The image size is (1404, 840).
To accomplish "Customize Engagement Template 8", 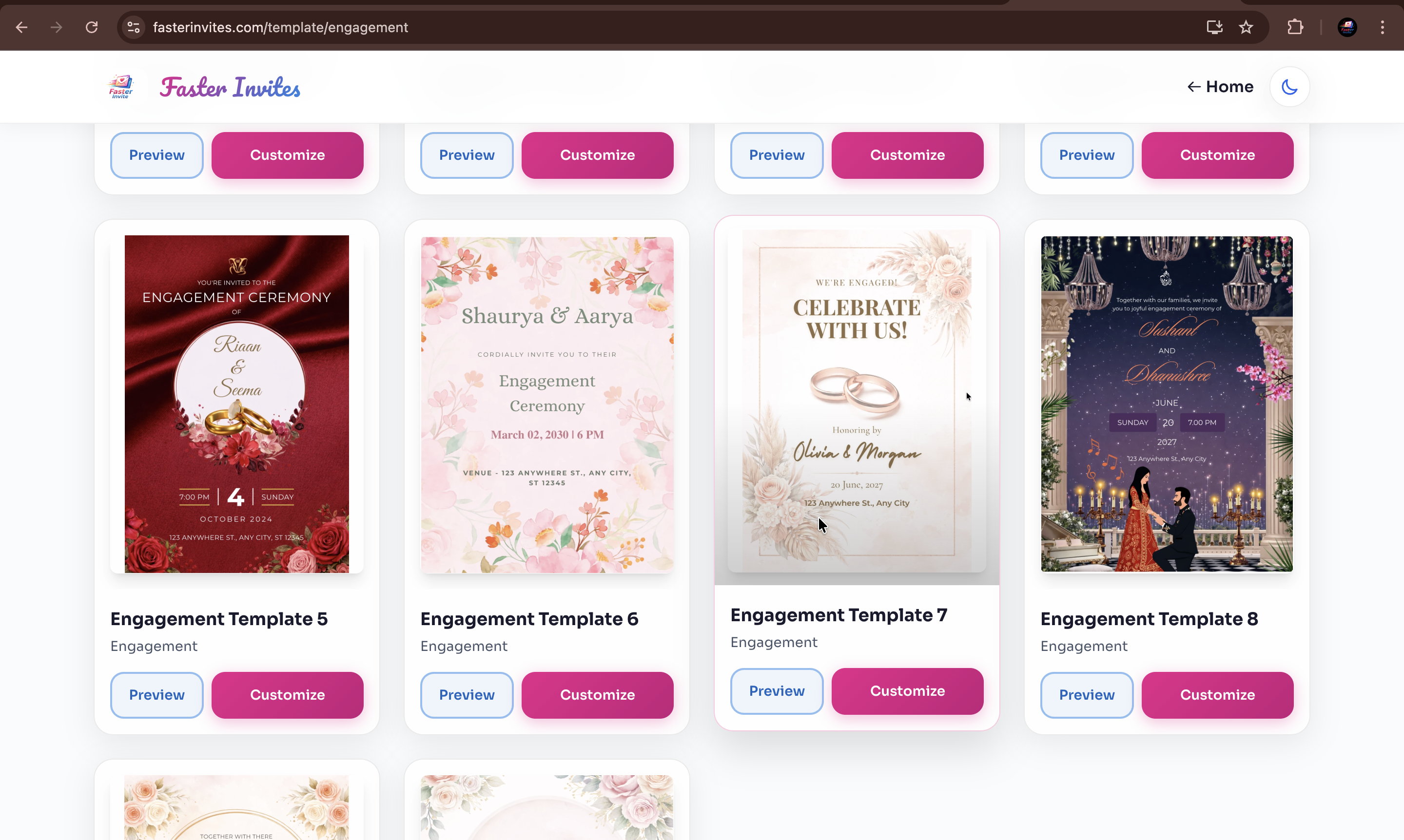I will pyautogui.click(x=1216, y=695).
